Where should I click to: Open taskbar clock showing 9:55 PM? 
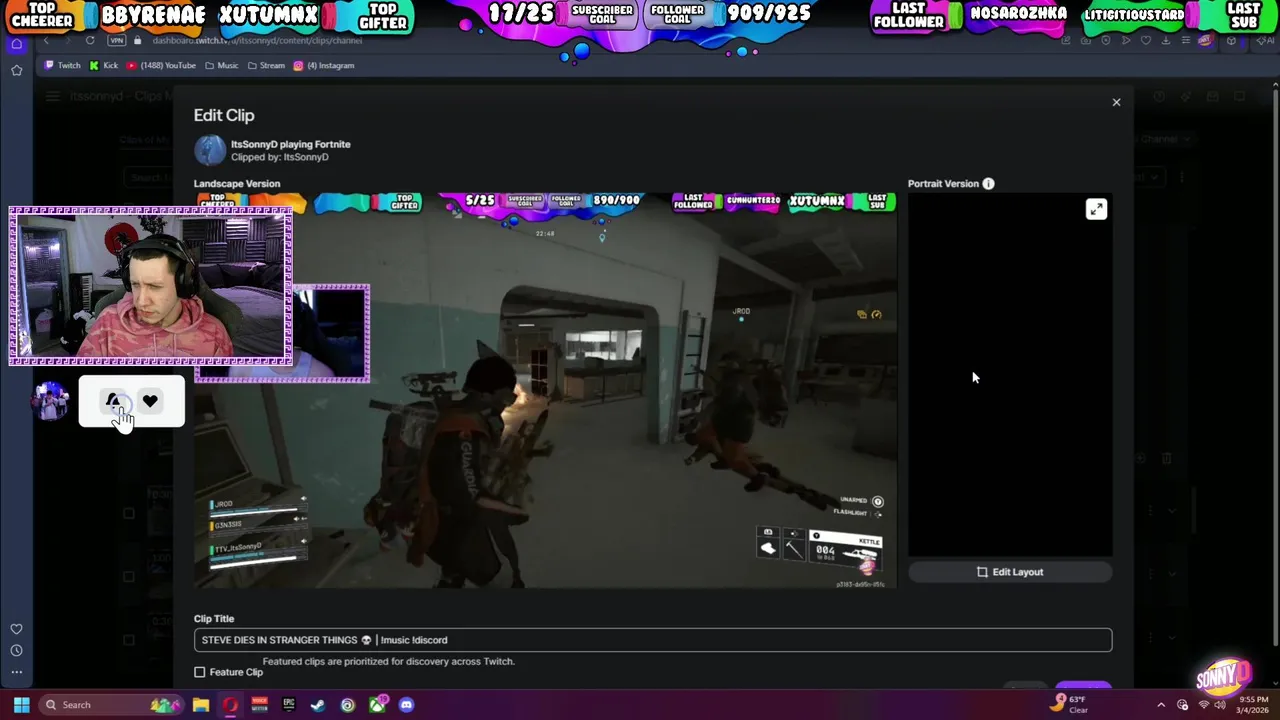[1239, 704]
